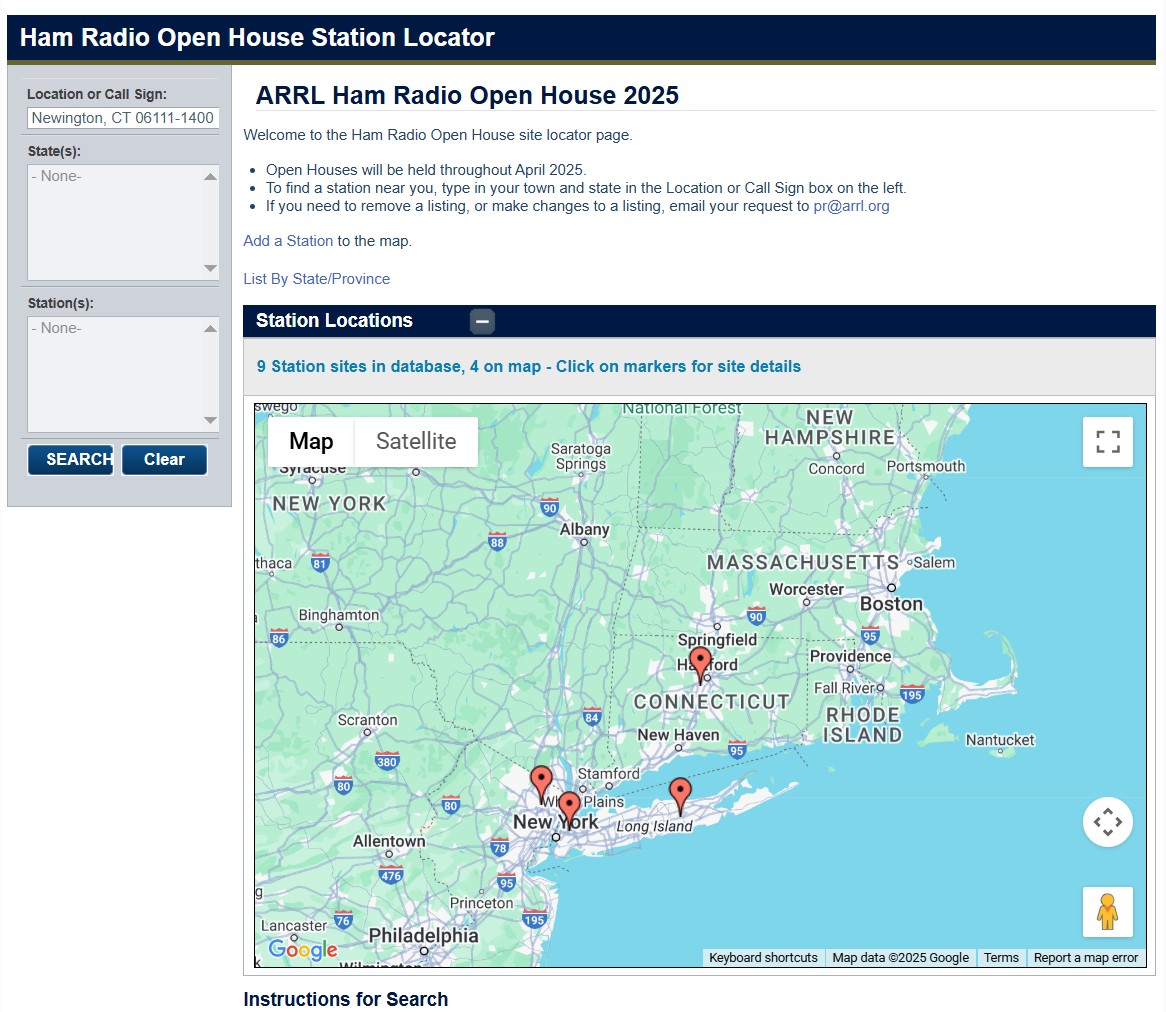The width and height of the screenshot is (1166, 1012).
Task: Select the Map view tab
Action: [311, 441]
